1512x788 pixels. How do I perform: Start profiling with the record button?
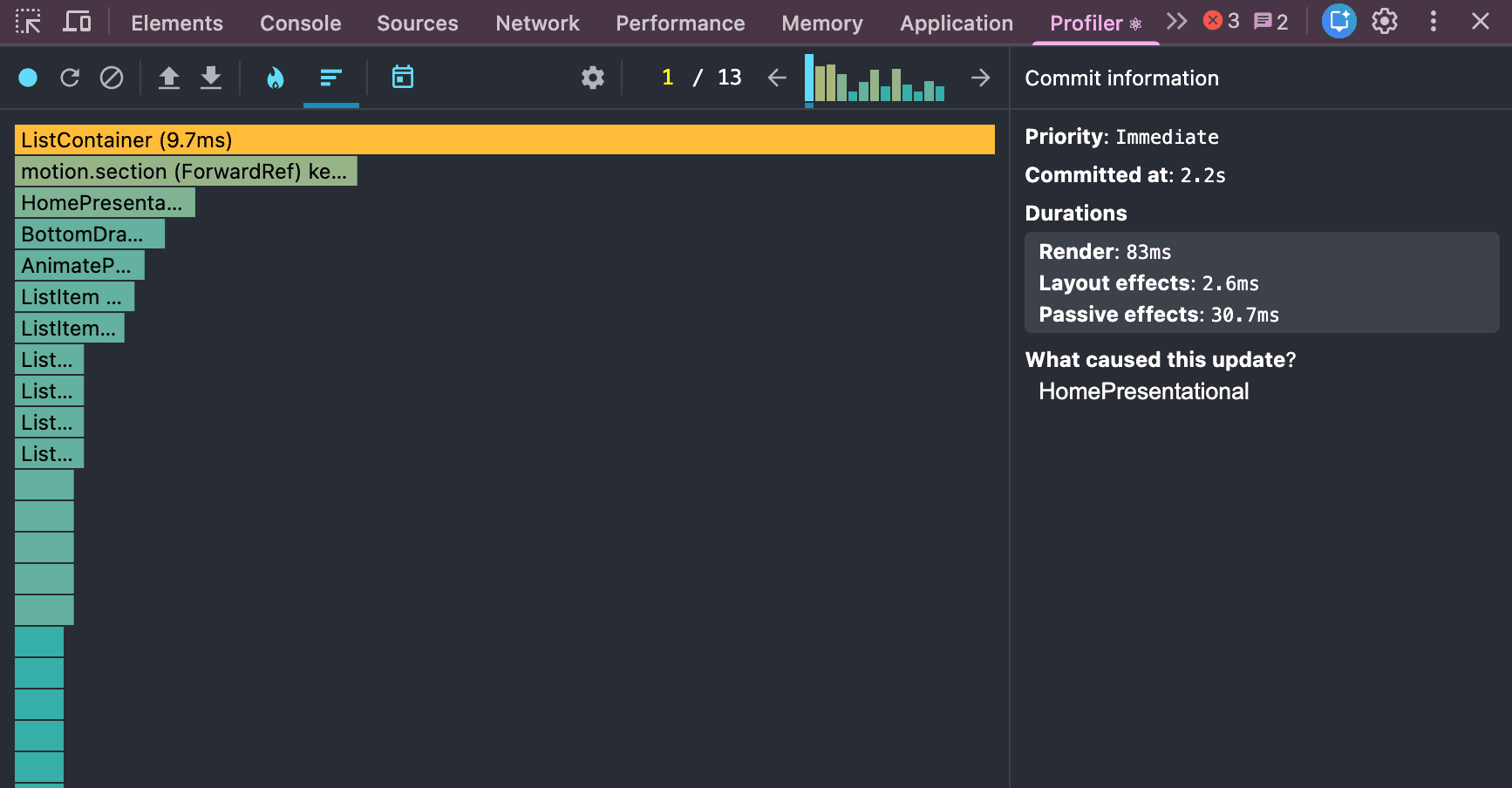click(28, 78)
